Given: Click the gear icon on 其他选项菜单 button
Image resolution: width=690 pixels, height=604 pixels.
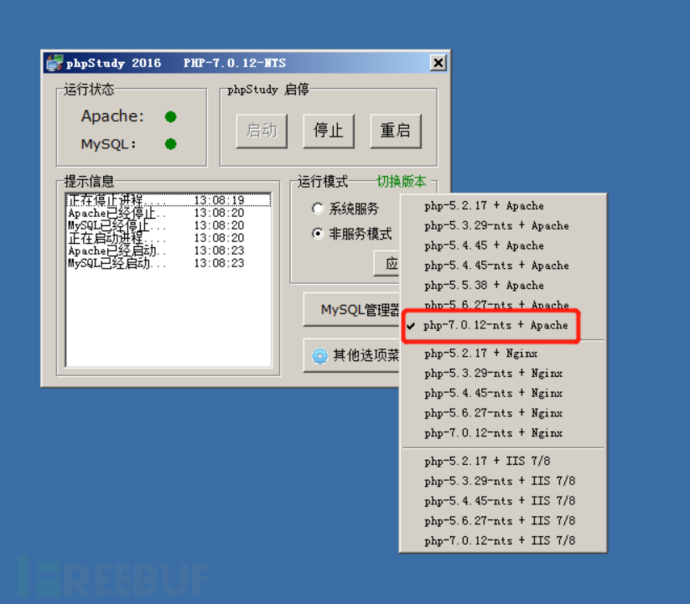Looking at the screenshot, I should [320, 355].
